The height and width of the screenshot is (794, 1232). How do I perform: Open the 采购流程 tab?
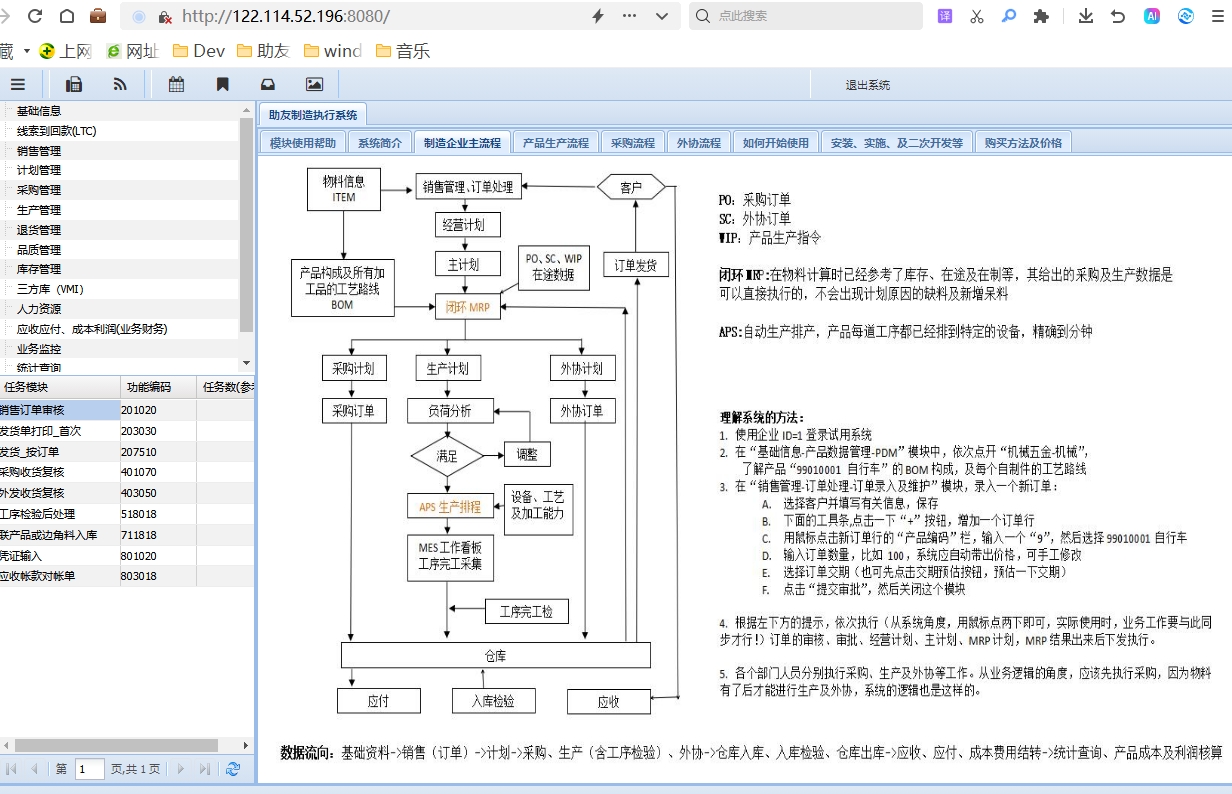pos(633,143)
